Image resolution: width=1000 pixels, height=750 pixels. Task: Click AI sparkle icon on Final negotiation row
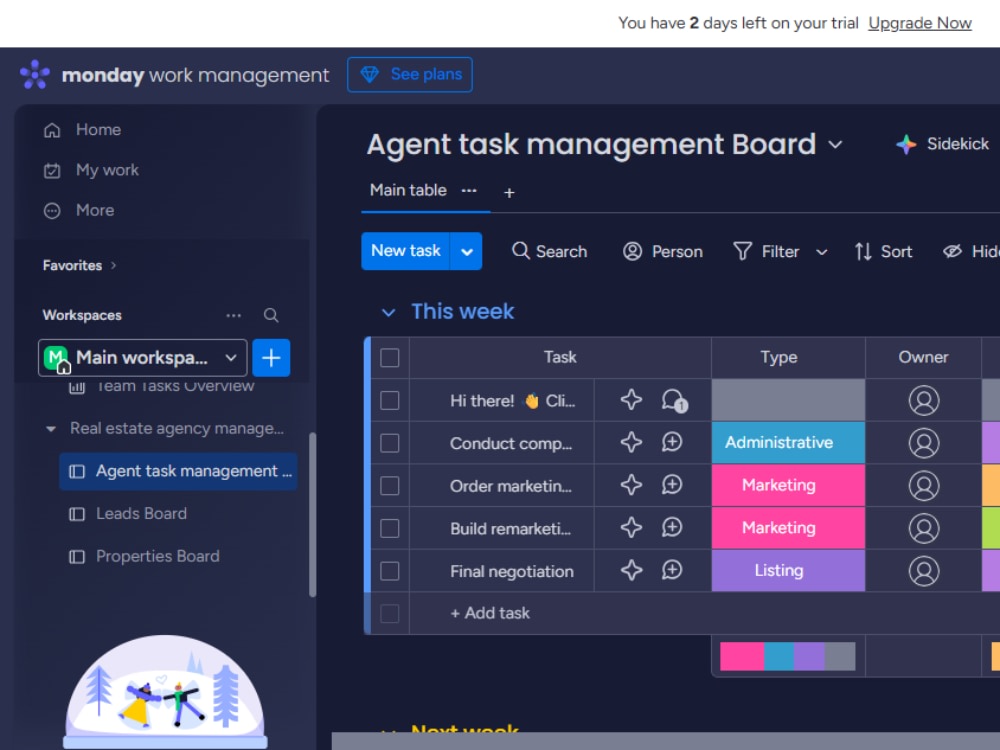click(631, 570)
